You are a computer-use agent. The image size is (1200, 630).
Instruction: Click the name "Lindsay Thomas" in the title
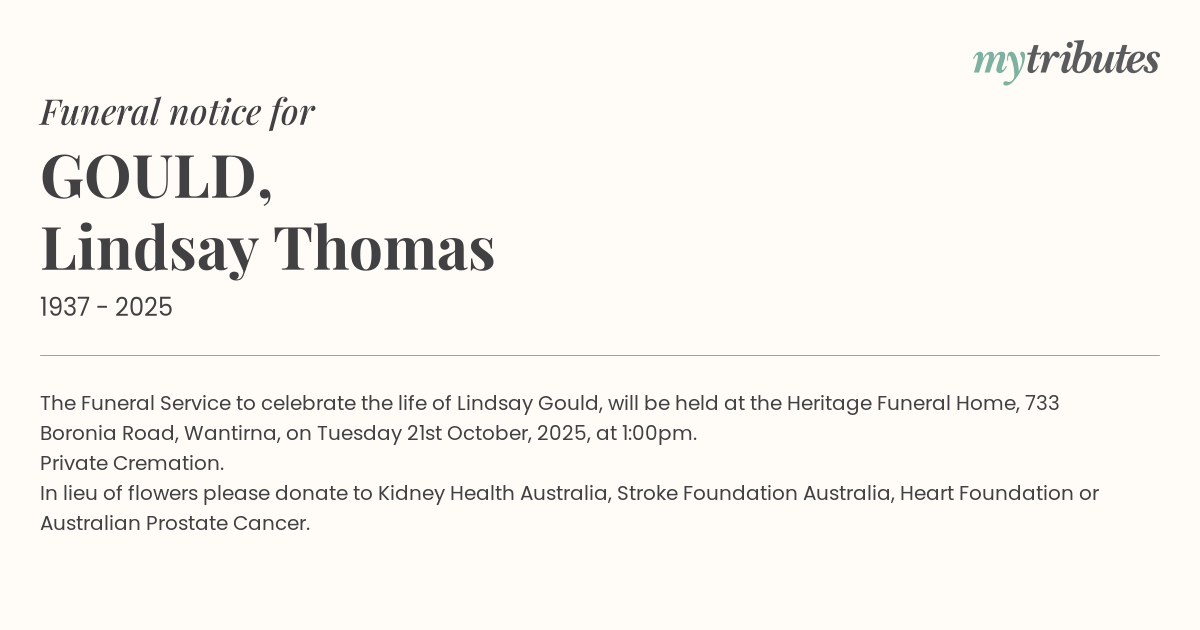coord(267,248)
